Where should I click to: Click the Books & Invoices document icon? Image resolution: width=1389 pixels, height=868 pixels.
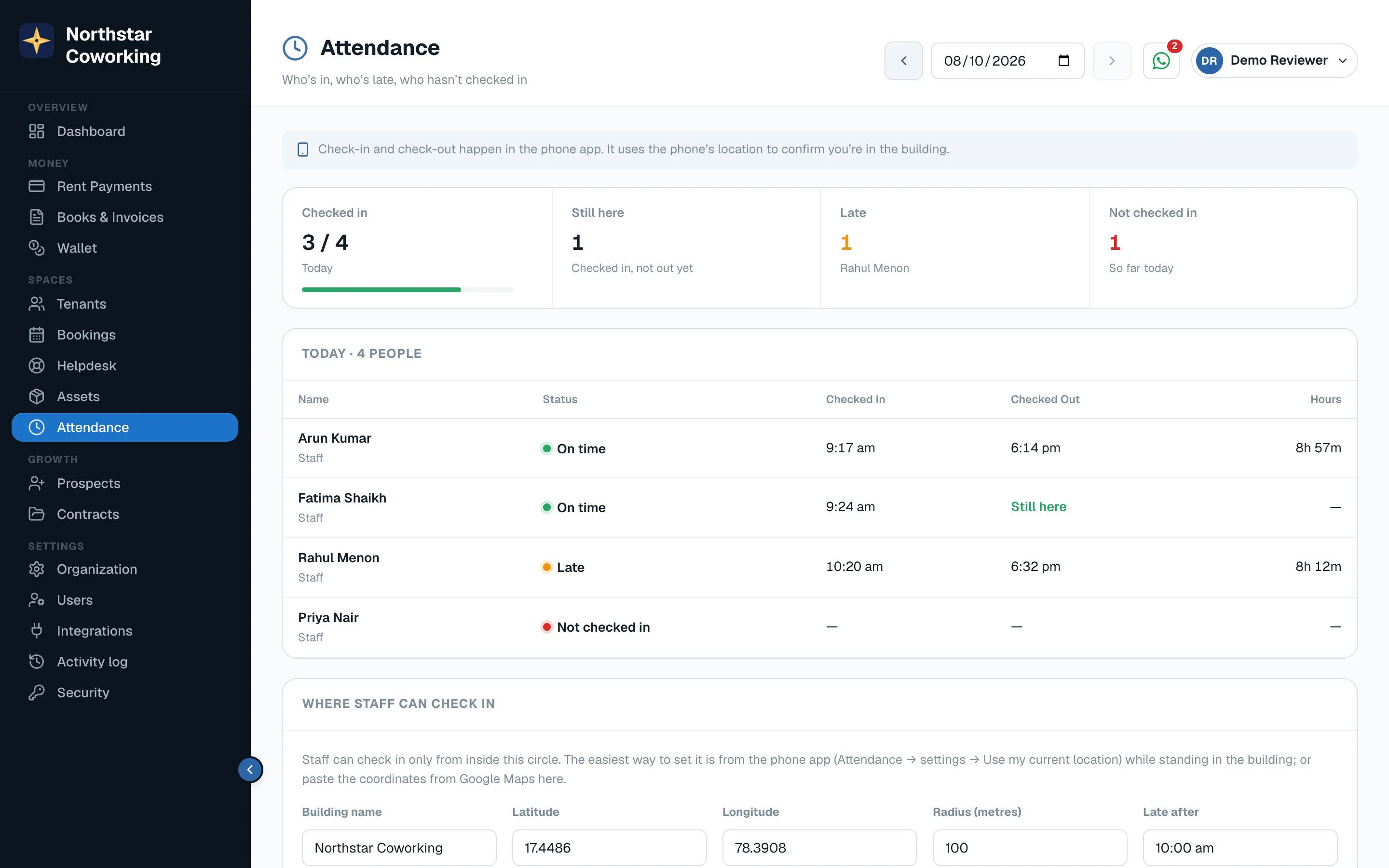pos(37,217)
